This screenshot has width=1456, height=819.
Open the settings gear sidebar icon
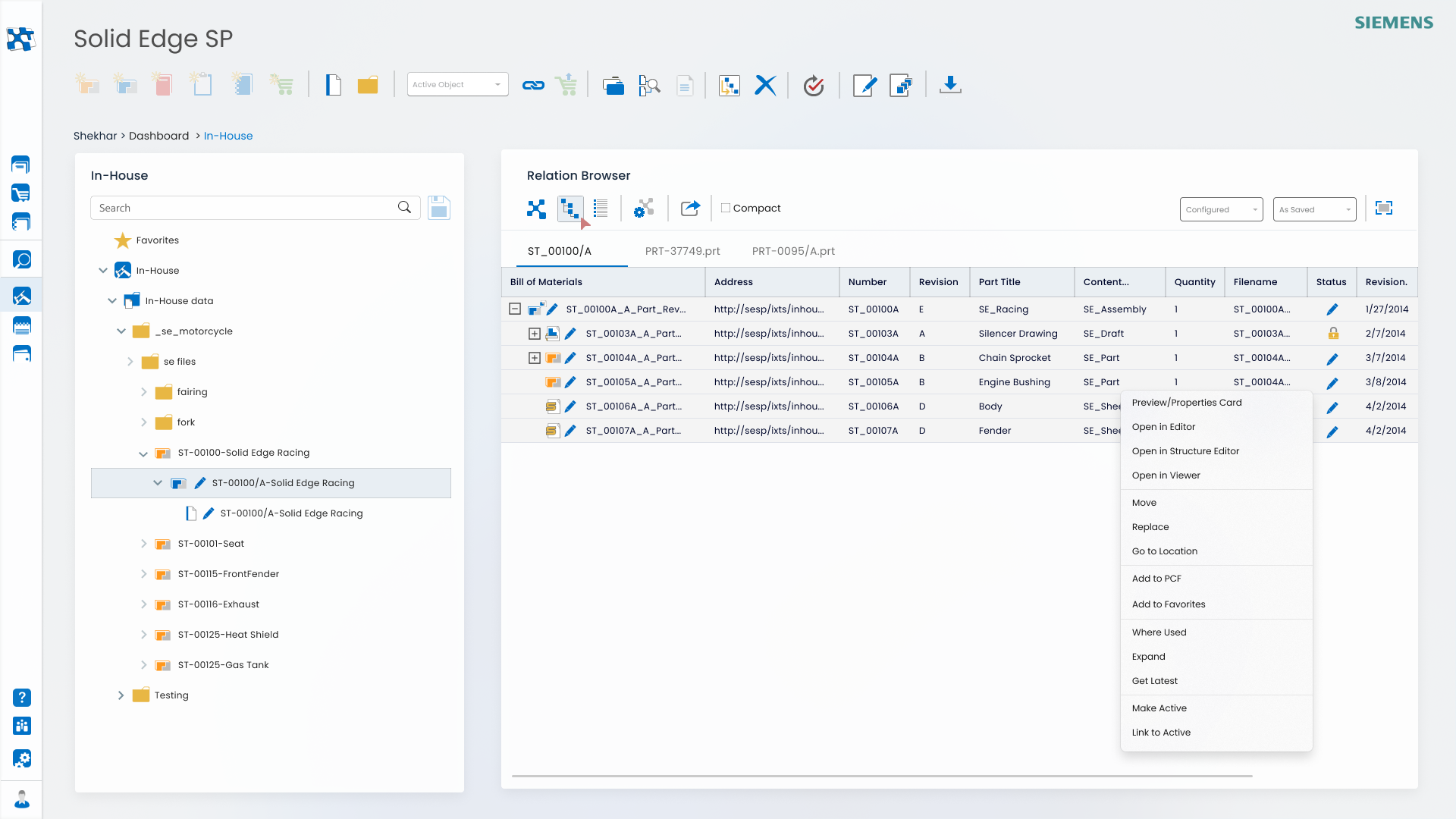(x=22, y=758)
